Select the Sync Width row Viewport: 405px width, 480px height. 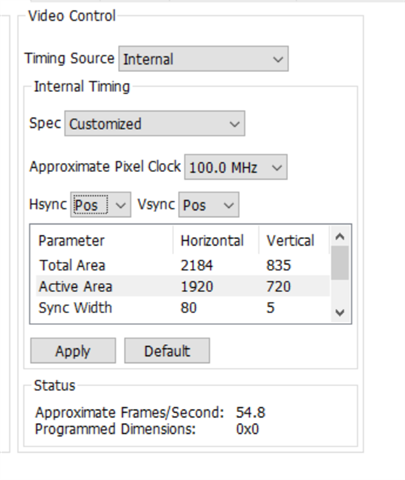(183, 307)
